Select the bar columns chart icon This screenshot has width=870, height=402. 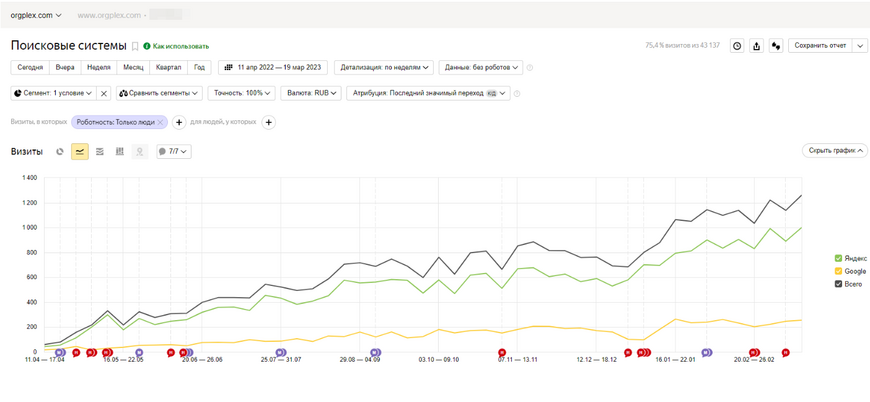coord(120,152)
